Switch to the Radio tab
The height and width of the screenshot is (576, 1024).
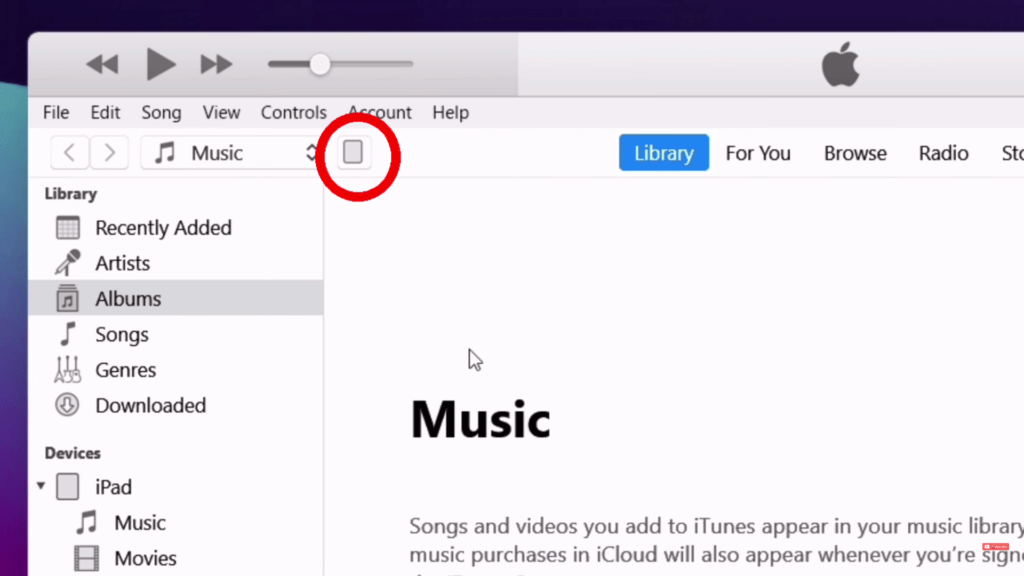coord(943,153)
